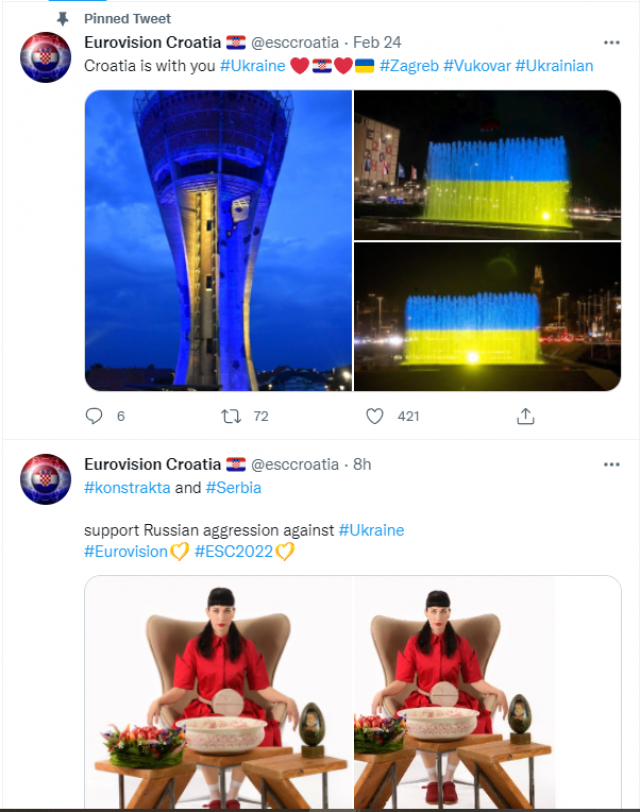Open the #Vukovar hashtag
This screenshot has width=640, height=812.
[477, 66]
